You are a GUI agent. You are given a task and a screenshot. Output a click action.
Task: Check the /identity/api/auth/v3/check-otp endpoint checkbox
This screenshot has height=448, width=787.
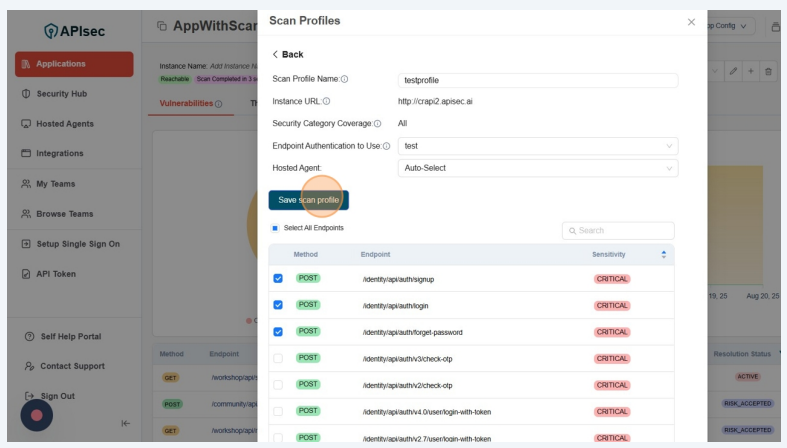[x=278, y=358]
